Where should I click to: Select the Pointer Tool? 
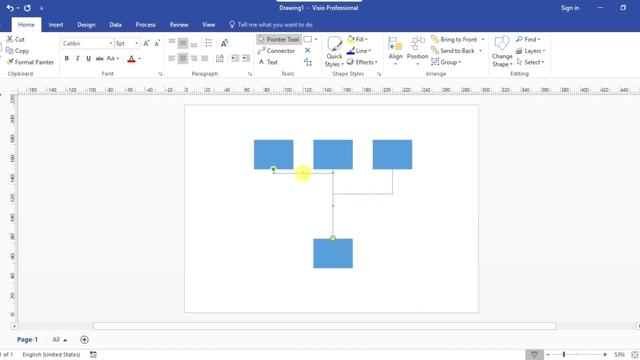[x=279, y=39]
